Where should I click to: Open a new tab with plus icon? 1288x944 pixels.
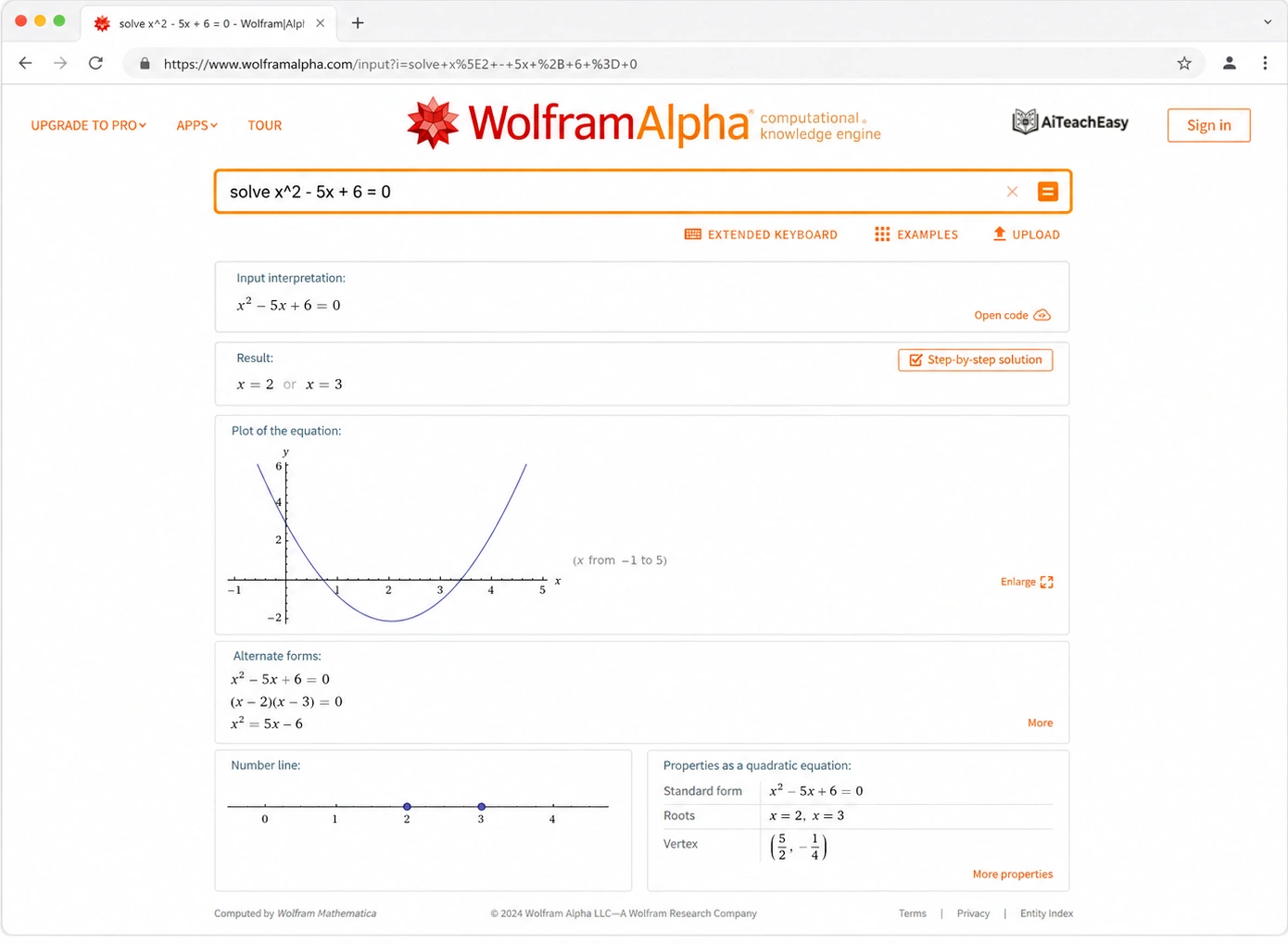[x=358, y=23]
